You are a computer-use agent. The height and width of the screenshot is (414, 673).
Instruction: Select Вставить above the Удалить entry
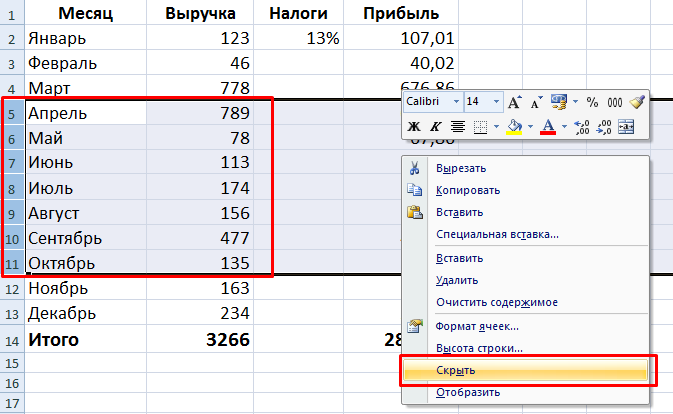(x=525, y=258)
